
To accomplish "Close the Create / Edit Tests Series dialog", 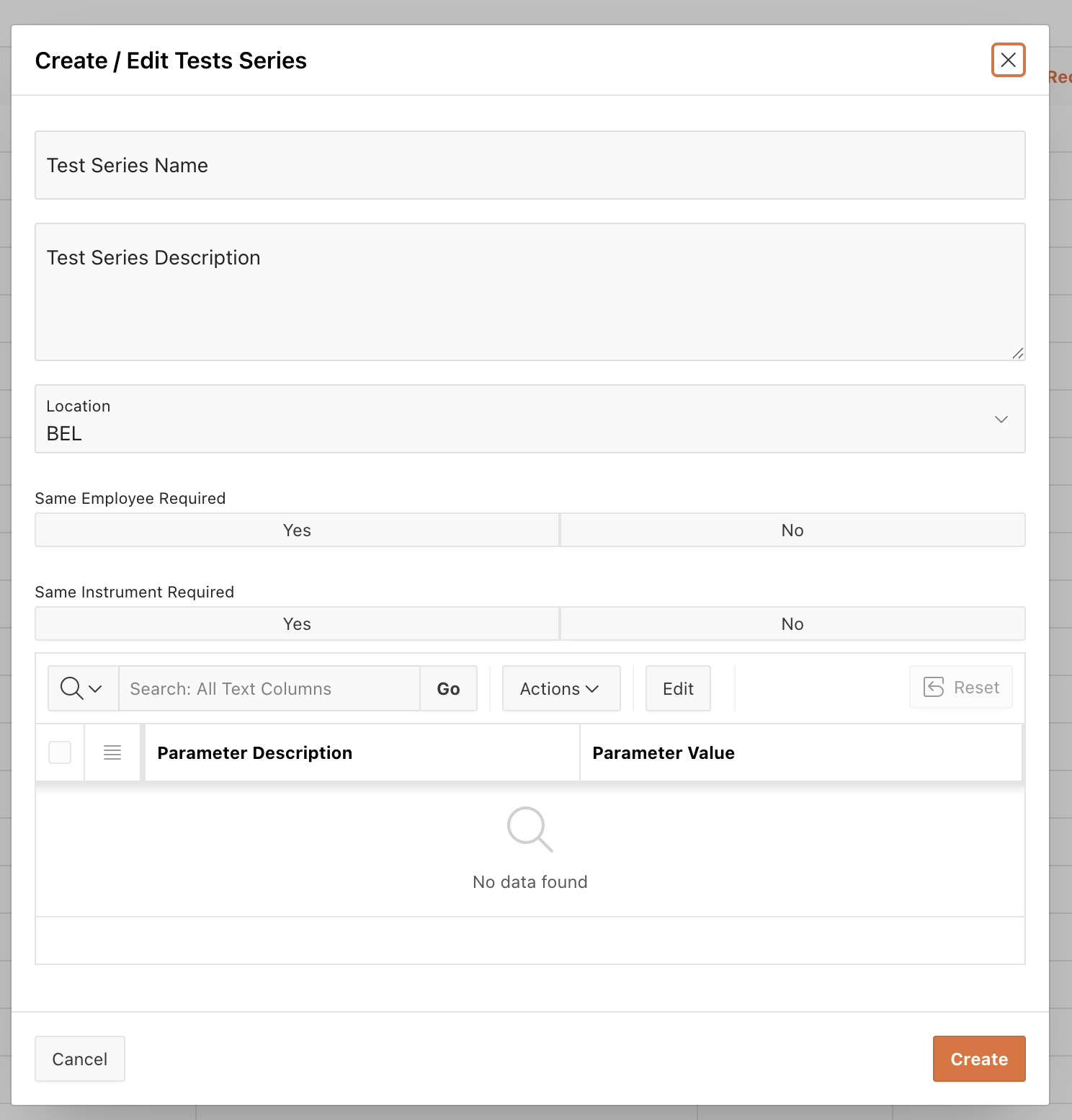I will 1008,60.
